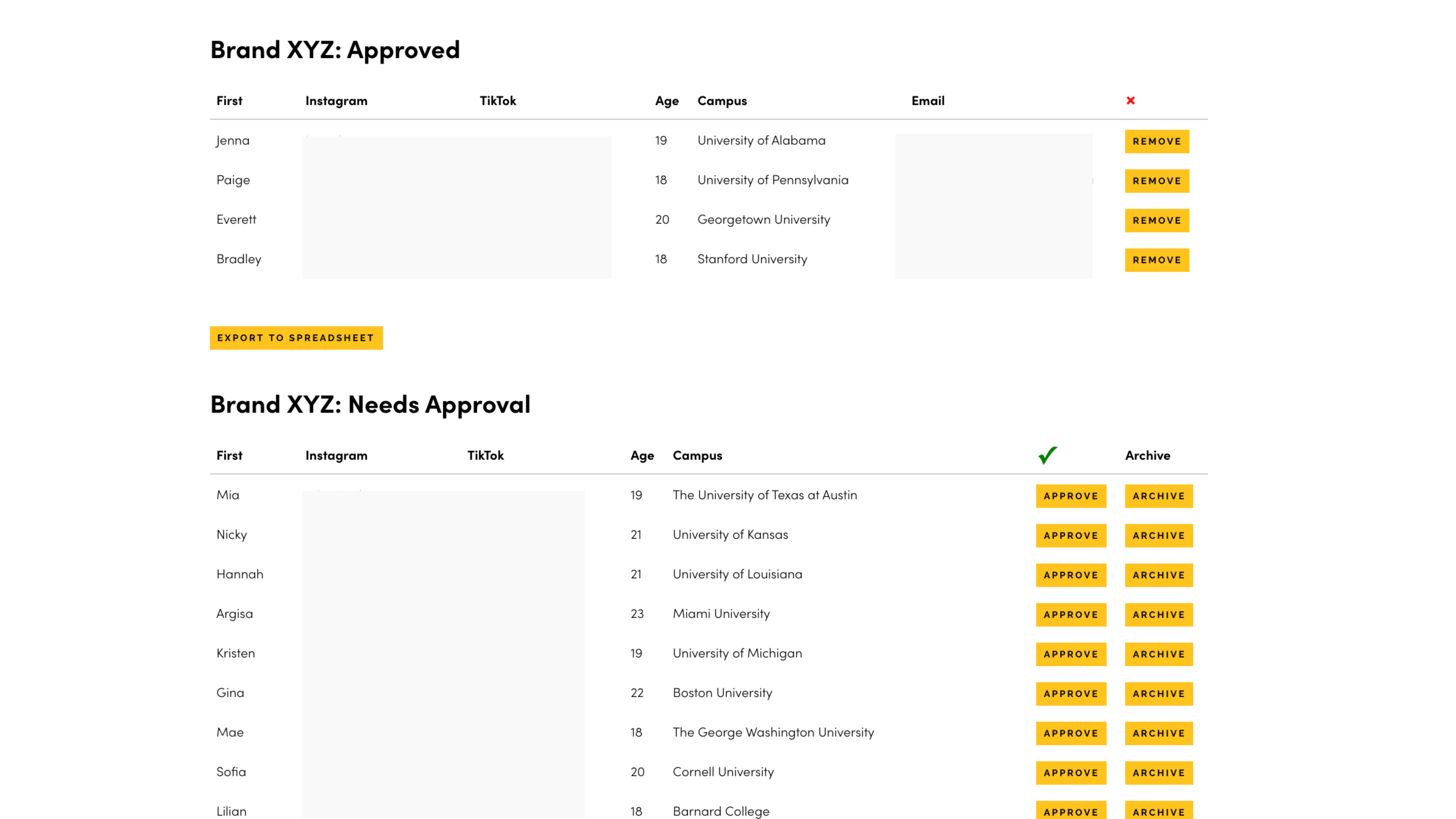This screenshot has width=1456, height=819.
Task: Click the red X column icon
Action: 1130,101
